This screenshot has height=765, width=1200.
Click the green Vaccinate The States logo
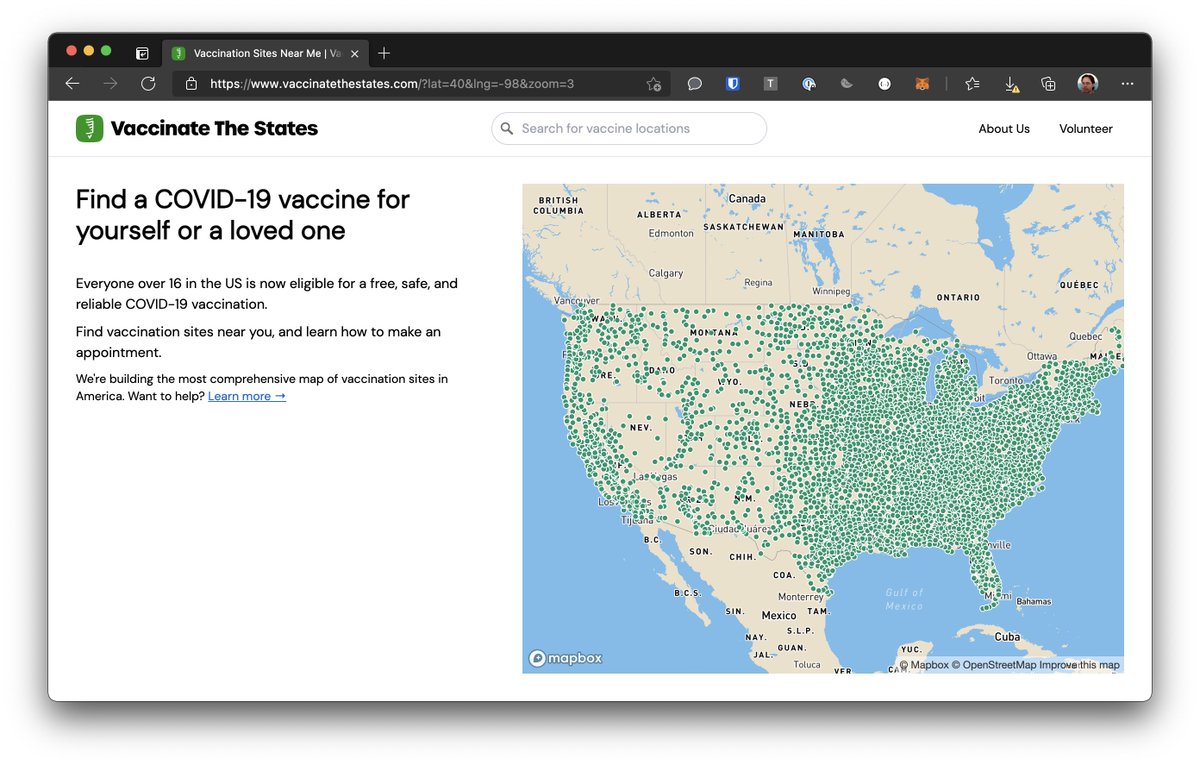point(89,128)
